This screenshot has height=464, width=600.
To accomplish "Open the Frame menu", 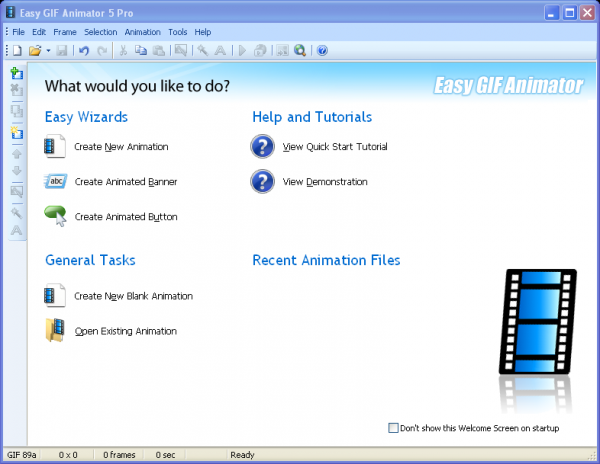I will coord(65,32).
